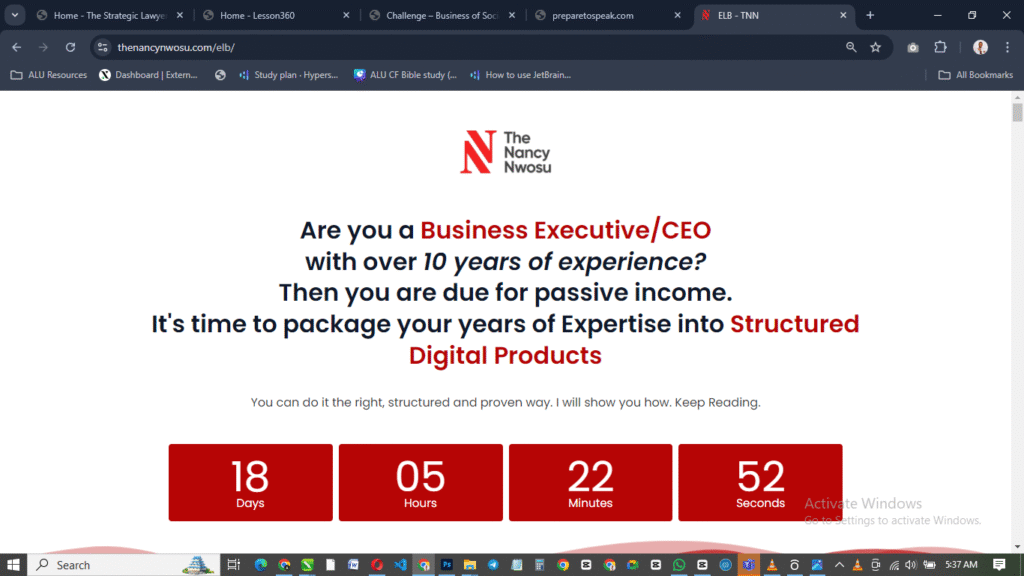The image size is (1024, 576).
Task: Go back to the previous page
Action: pyautogui.click(x=16, y=47)
